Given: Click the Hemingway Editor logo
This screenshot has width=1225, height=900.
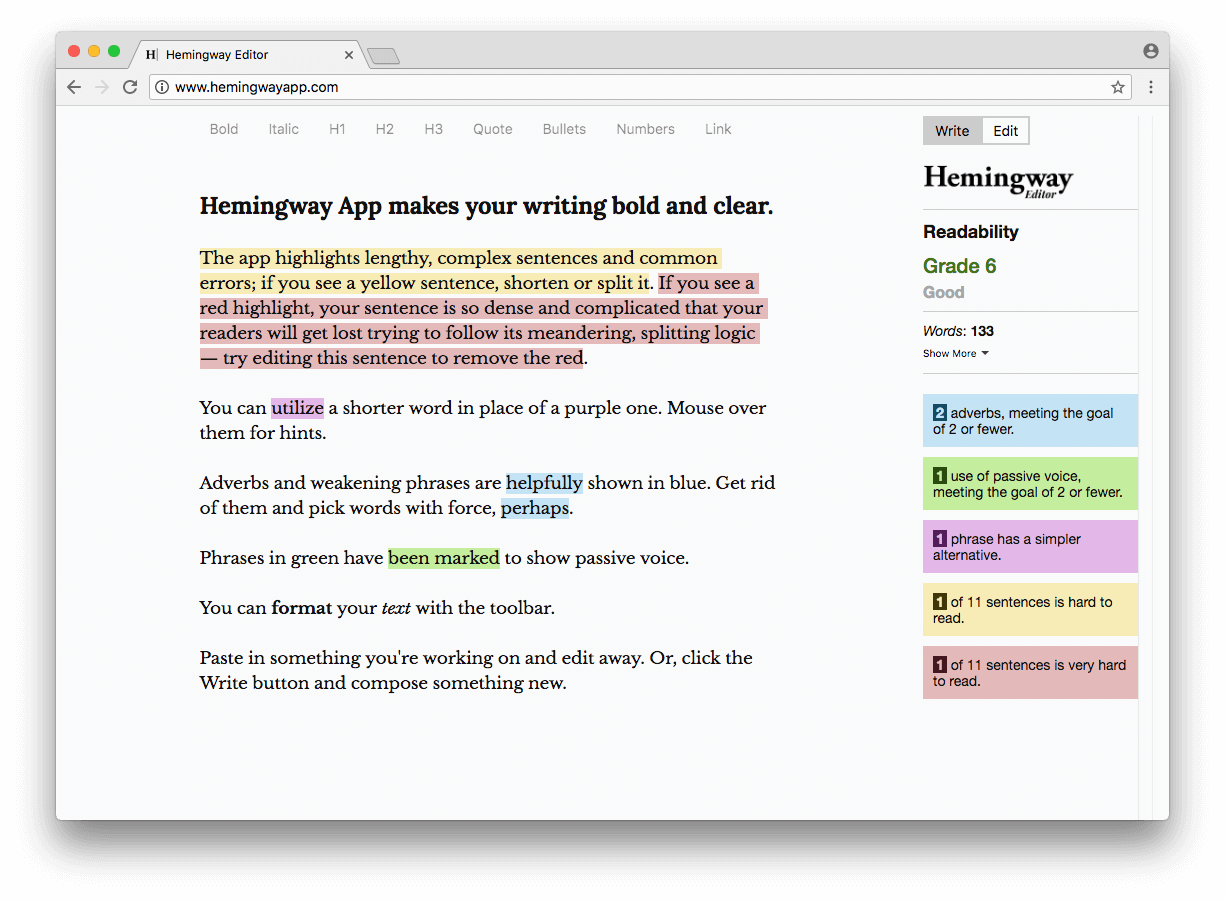Looking at the screenshot, I should tap(998, 181).
